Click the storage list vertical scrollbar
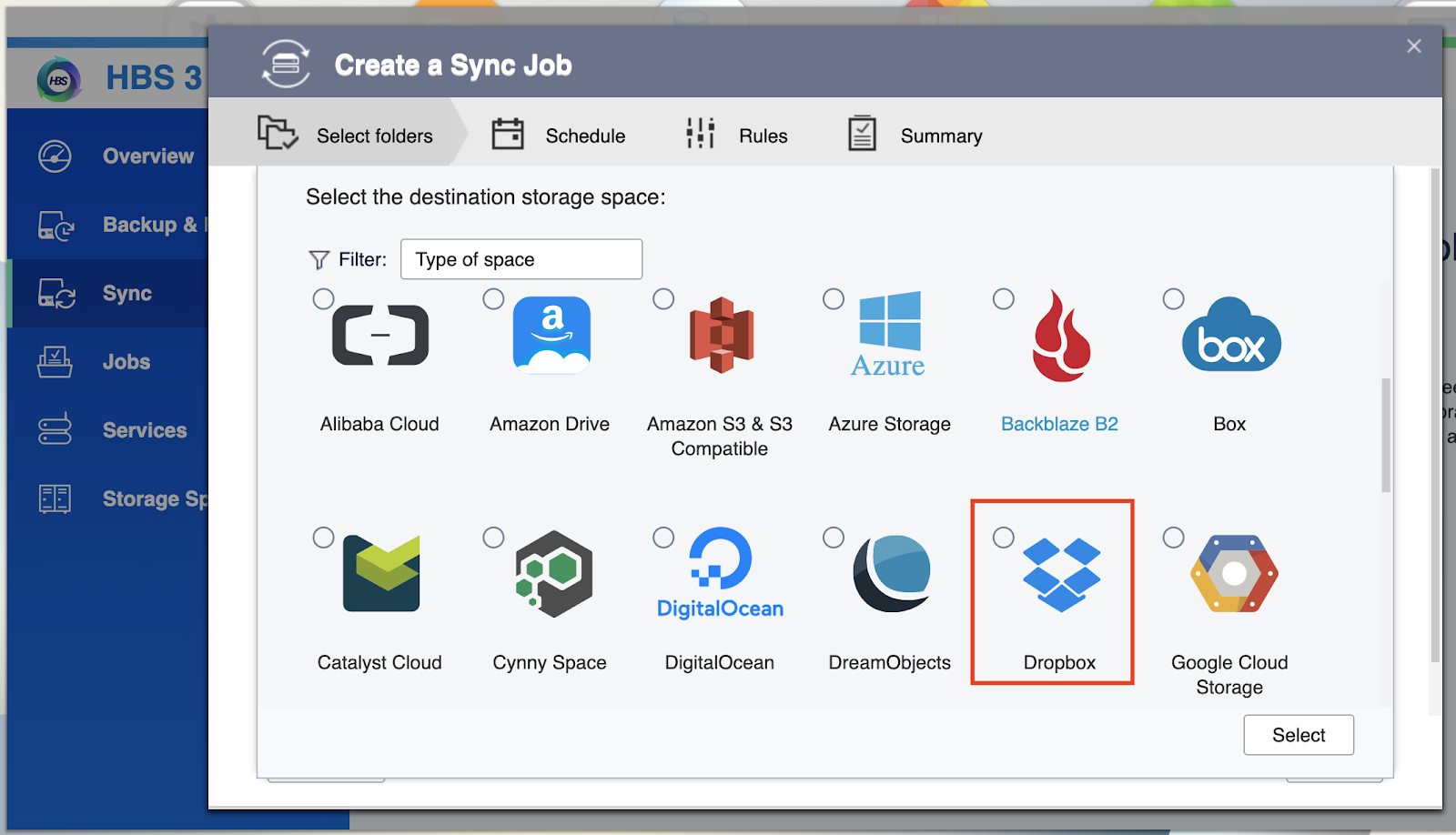Image resolution: width=1456 pixels, height=835 pixels. [x=1386, y=435]
